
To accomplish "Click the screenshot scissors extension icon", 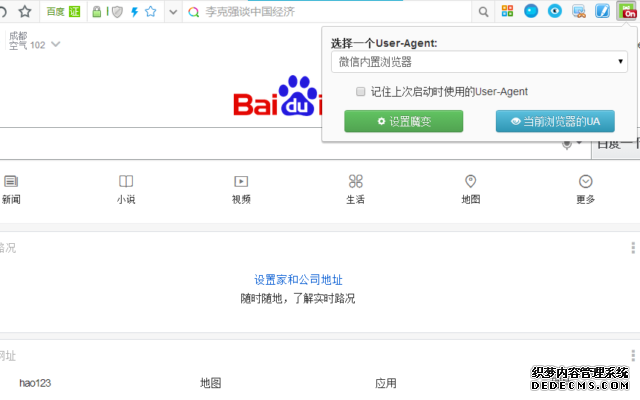I will click(579, 11).
